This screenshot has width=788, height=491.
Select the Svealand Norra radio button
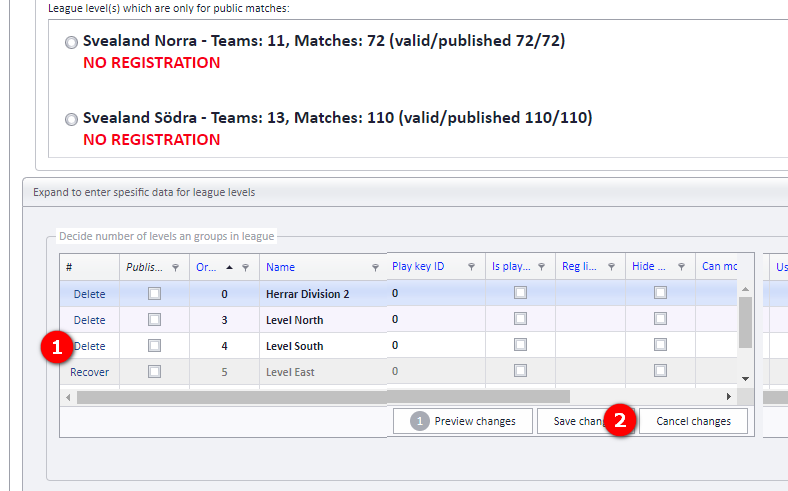(x=71, y=42)
